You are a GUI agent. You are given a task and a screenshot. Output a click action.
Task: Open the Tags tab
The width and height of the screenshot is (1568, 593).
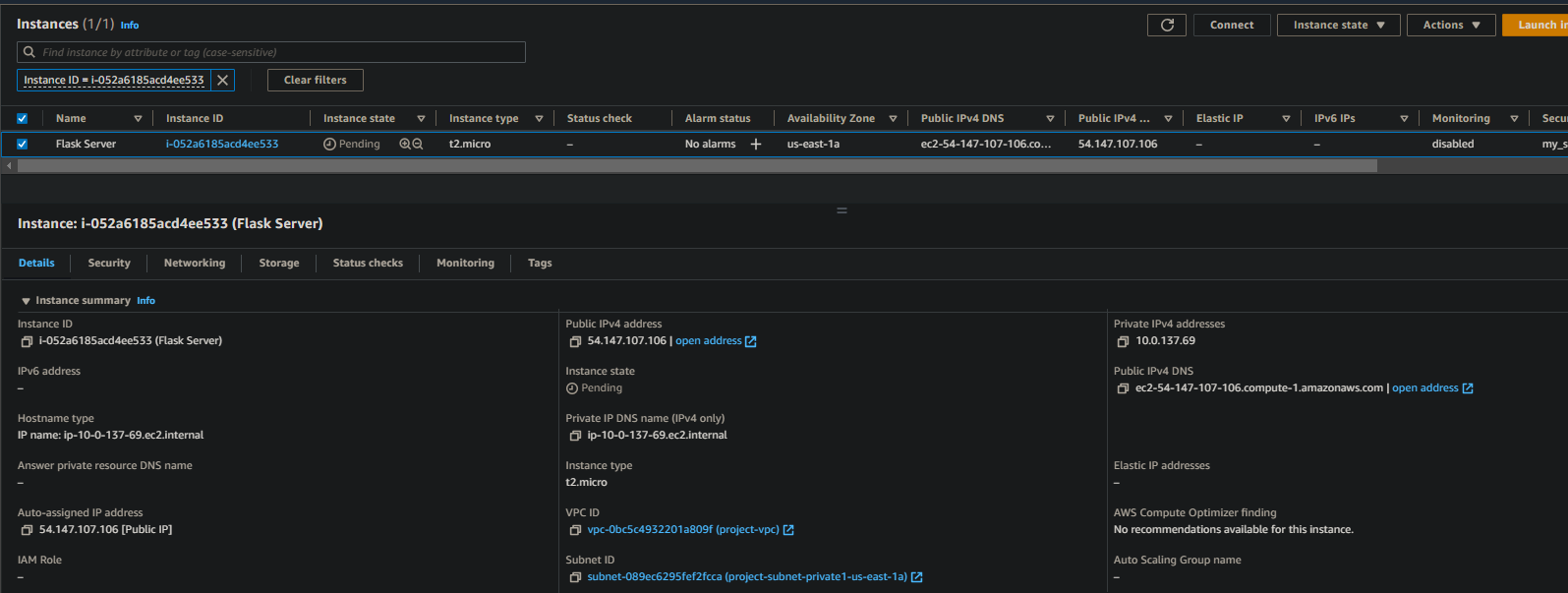click(x=540, y=264)
